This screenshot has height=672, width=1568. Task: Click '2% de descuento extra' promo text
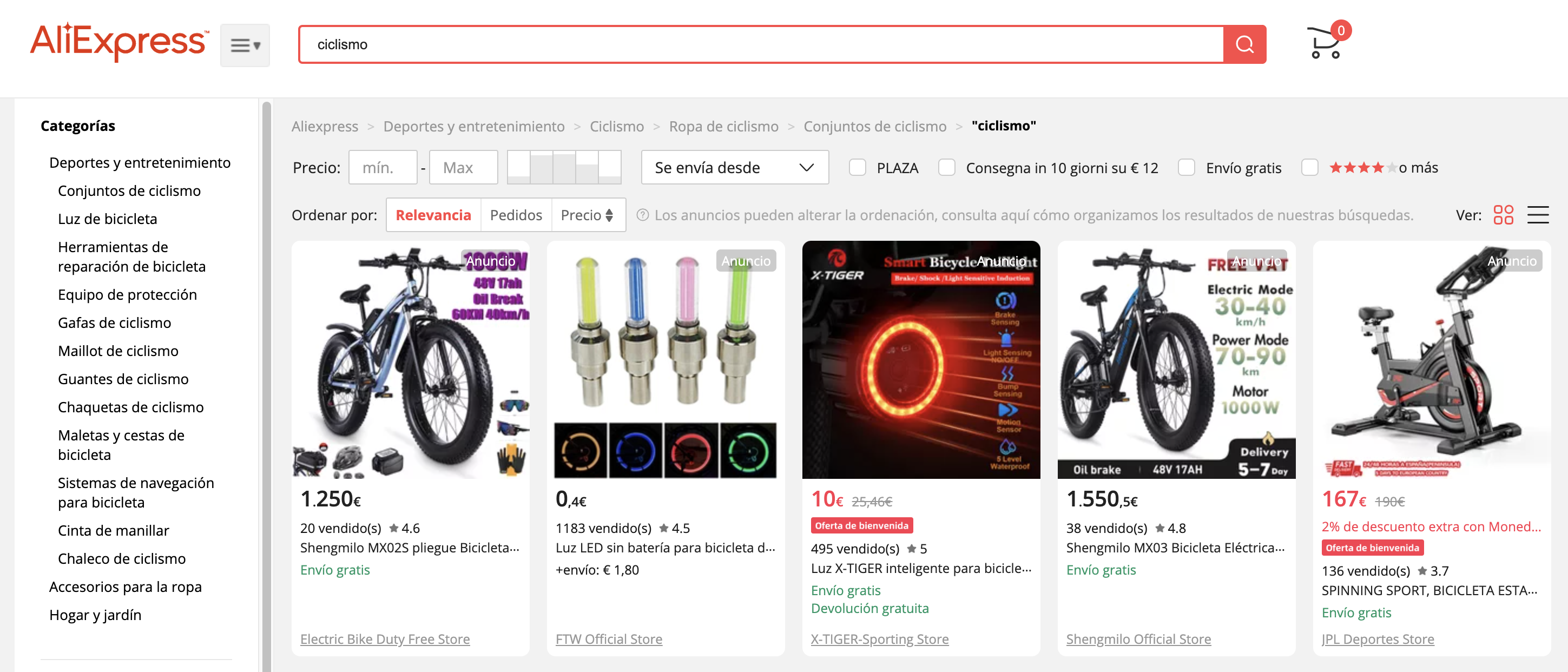1431,526
